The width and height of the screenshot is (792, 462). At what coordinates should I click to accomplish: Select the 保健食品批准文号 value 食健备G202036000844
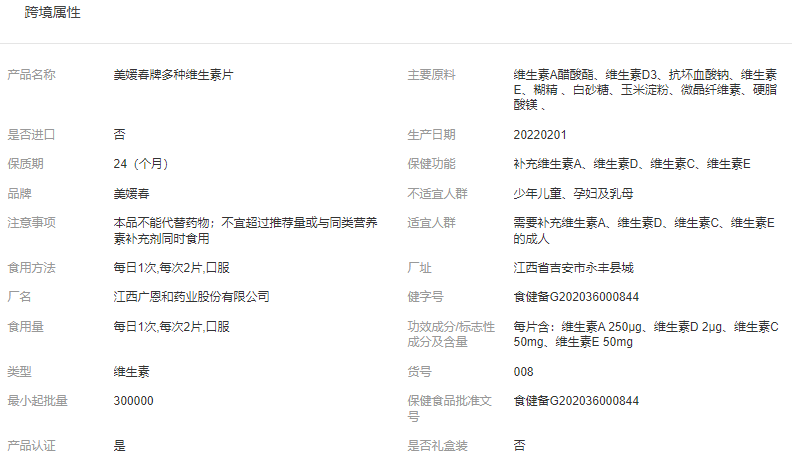pyautogui.click(x=576, y=401)
